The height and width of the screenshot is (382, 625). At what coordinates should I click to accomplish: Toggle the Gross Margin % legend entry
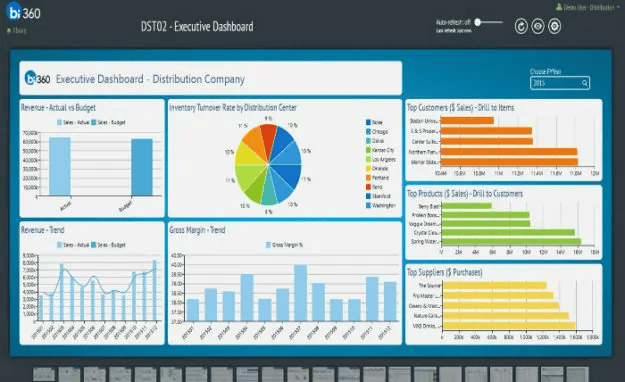284,245
